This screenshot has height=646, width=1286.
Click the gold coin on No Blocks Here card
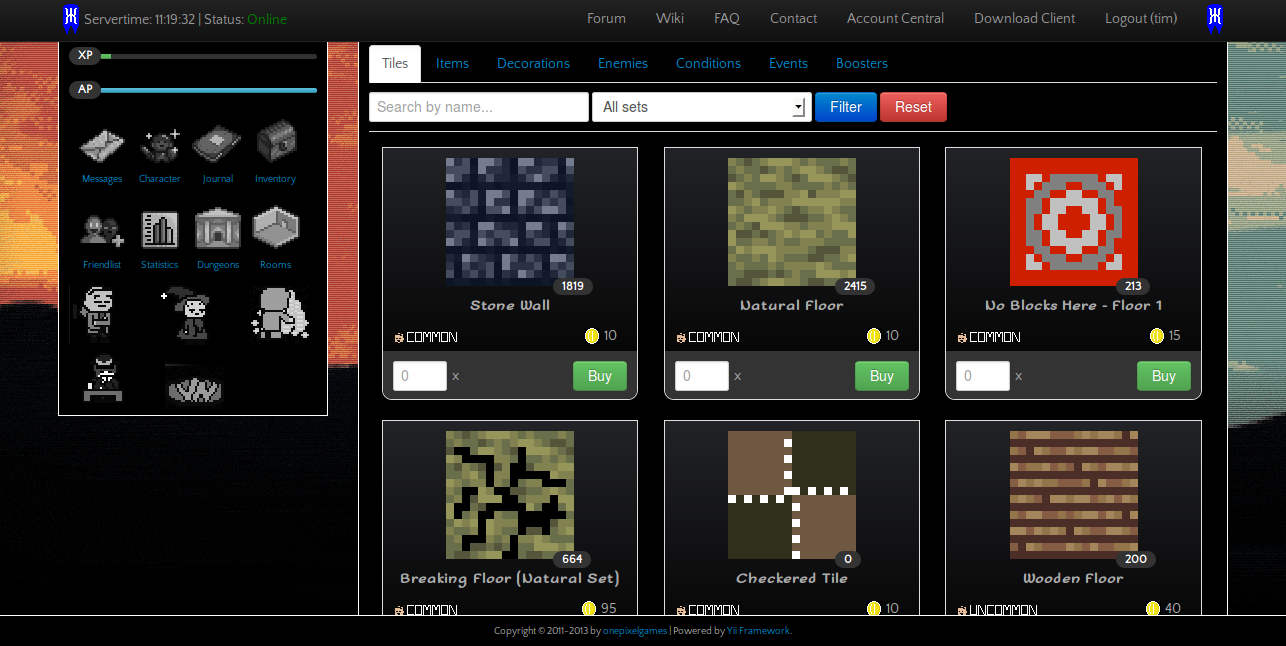tap(1157, 336)
